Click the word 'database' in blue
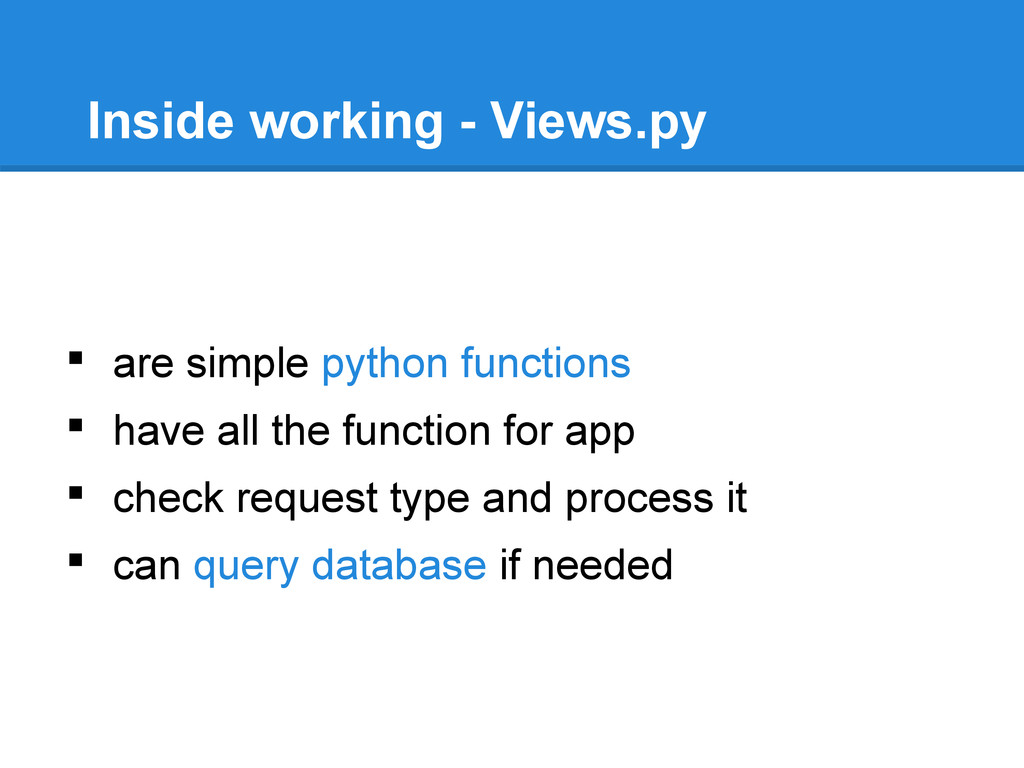 399,565
